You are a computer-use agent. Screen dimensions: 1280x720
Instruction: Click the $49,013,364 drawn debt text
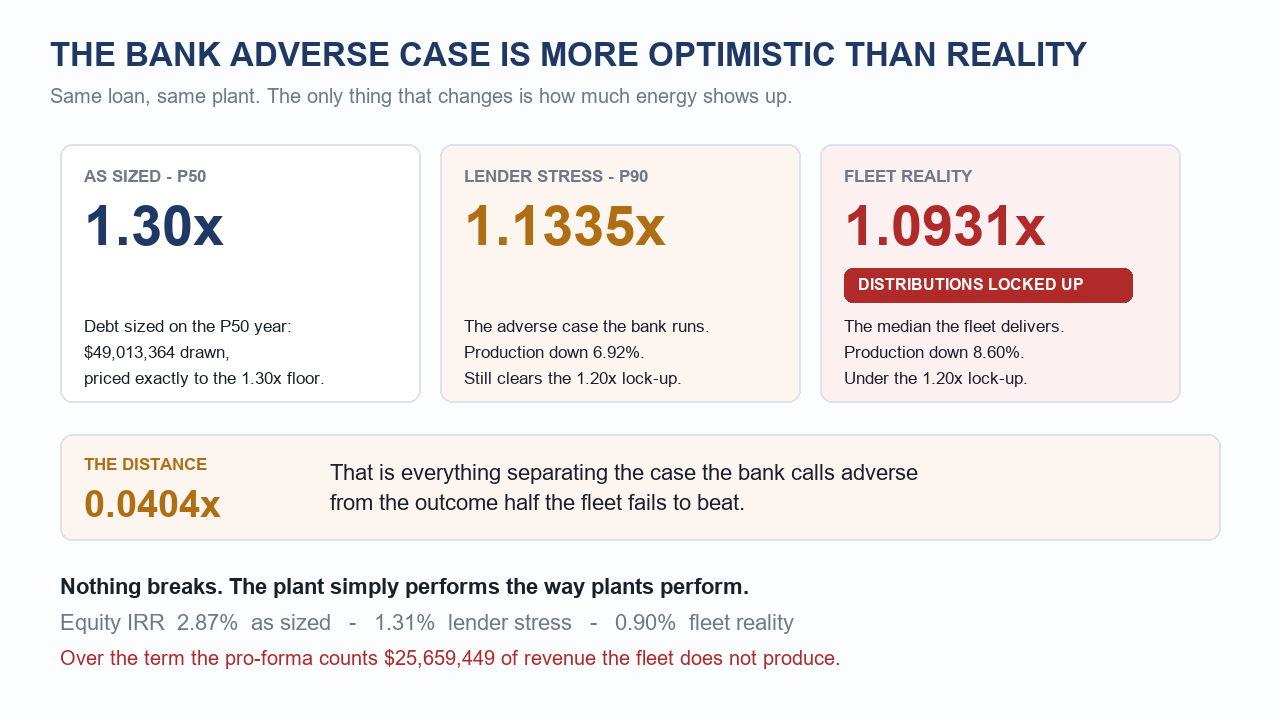(157, 352)
